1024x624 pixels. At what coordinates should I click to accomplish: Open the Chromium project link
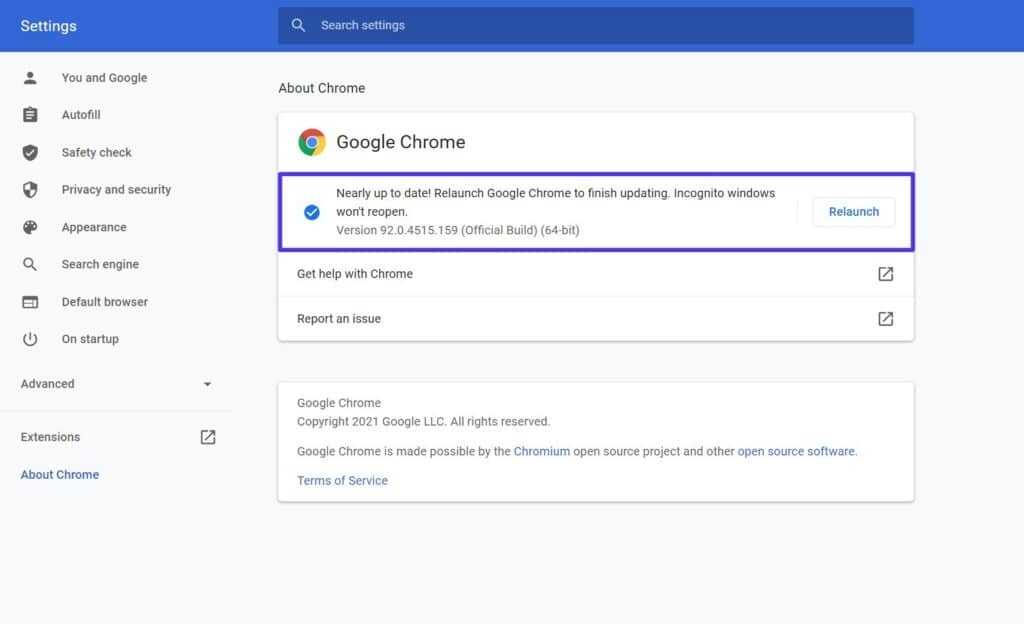(542, 451)
